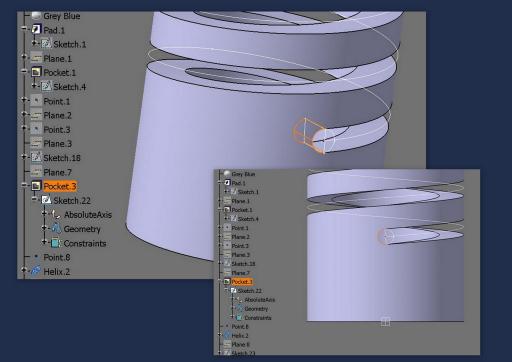Expand the Sketch.1 node in the large tree
512x362 pixels.
click(34, 43)
